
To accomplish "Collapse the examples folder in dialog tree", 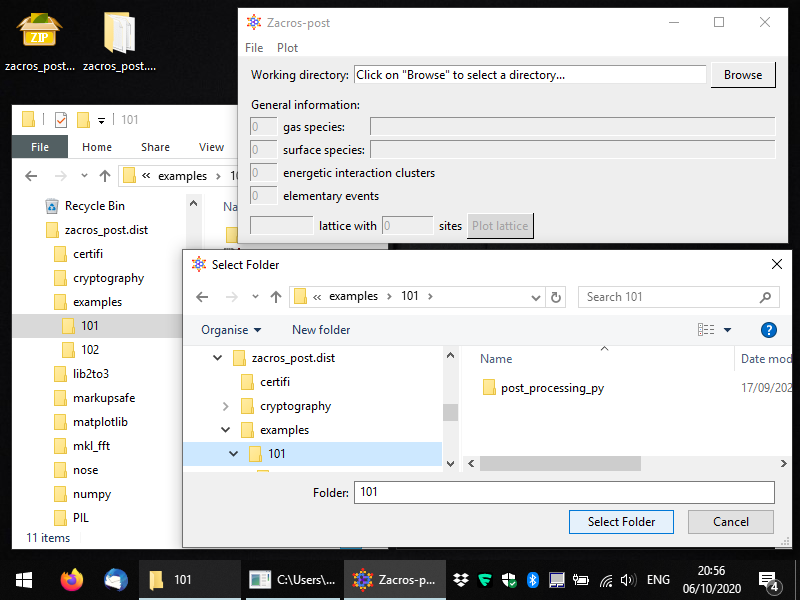I will pyautogui.click(x=225, y=430).
